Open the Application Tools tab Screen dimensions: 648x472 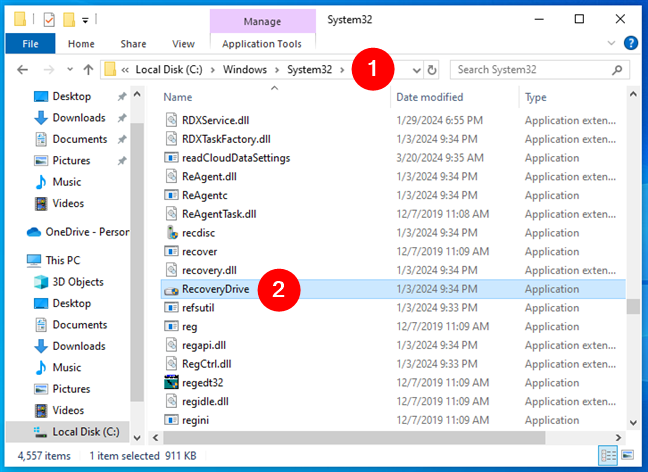coord(262,44)
